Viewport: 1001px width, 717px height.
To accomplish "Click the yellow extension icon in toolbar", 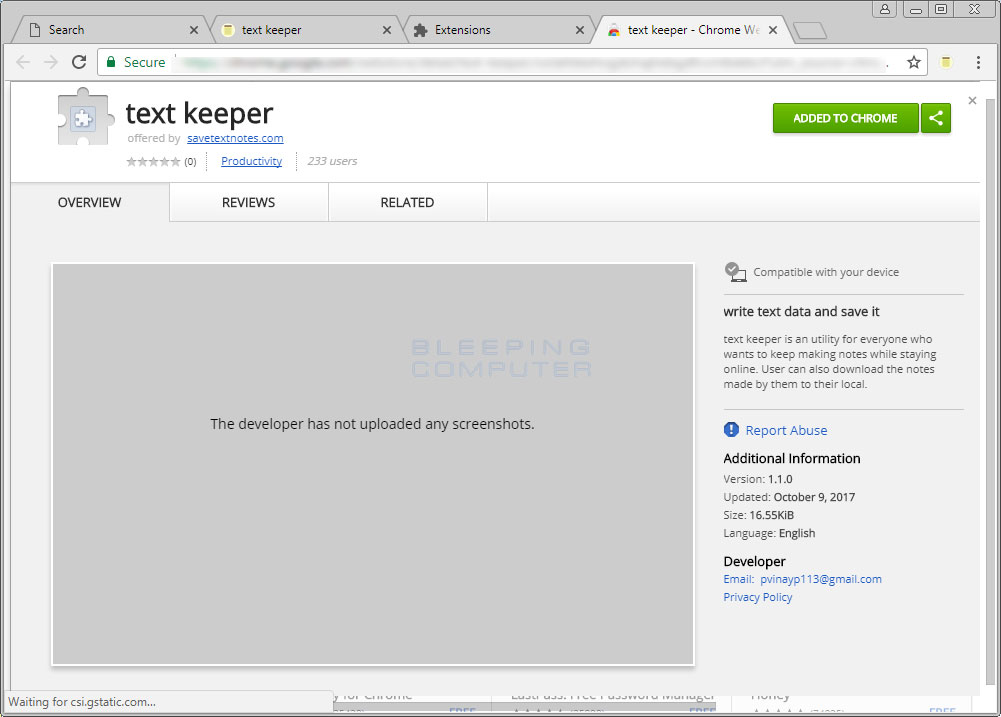I will click(x=945, y=62).
